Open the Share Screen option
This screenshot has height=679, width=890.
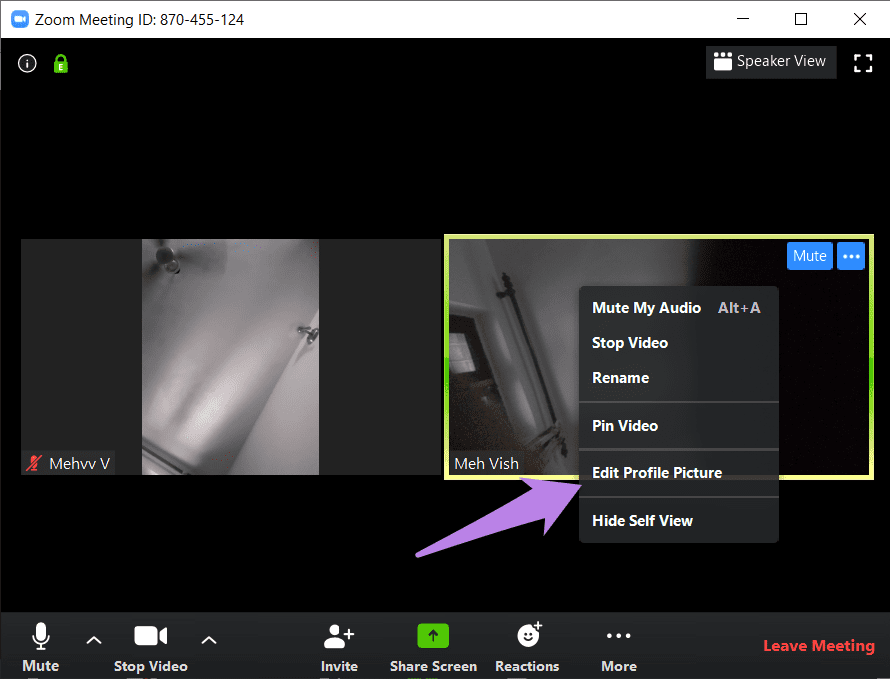pos(433,646)
